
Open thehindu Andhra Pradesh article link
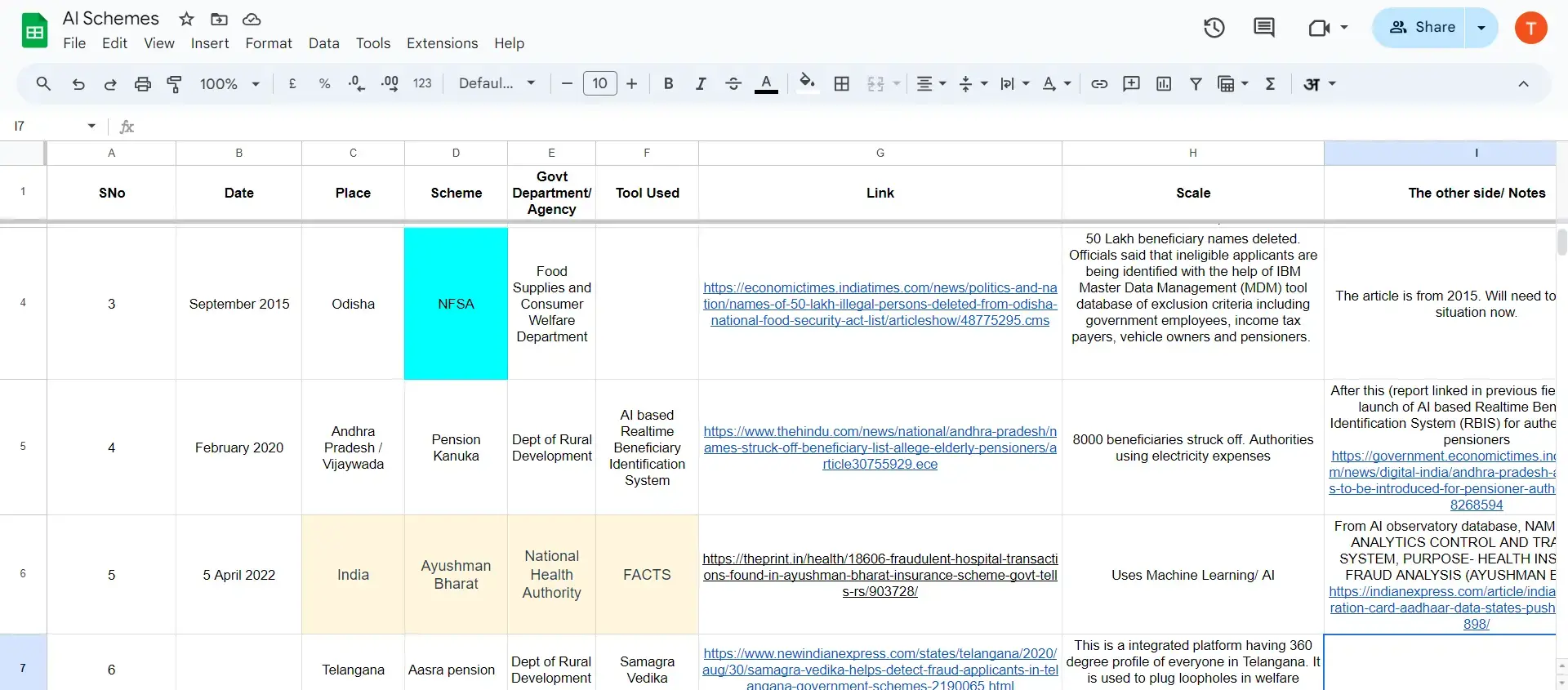click(880, 447)
